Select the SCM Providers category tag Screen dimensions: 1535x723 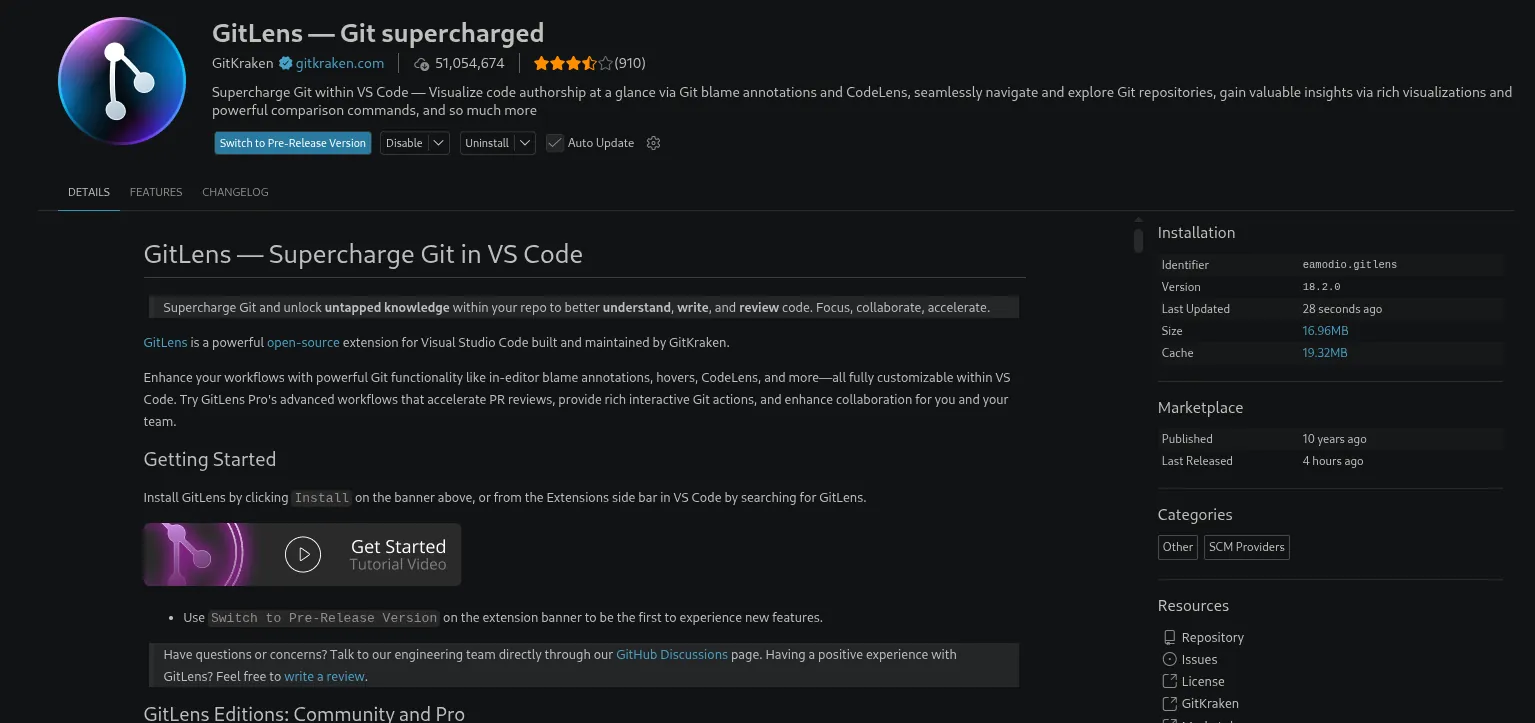point(1247,547)
